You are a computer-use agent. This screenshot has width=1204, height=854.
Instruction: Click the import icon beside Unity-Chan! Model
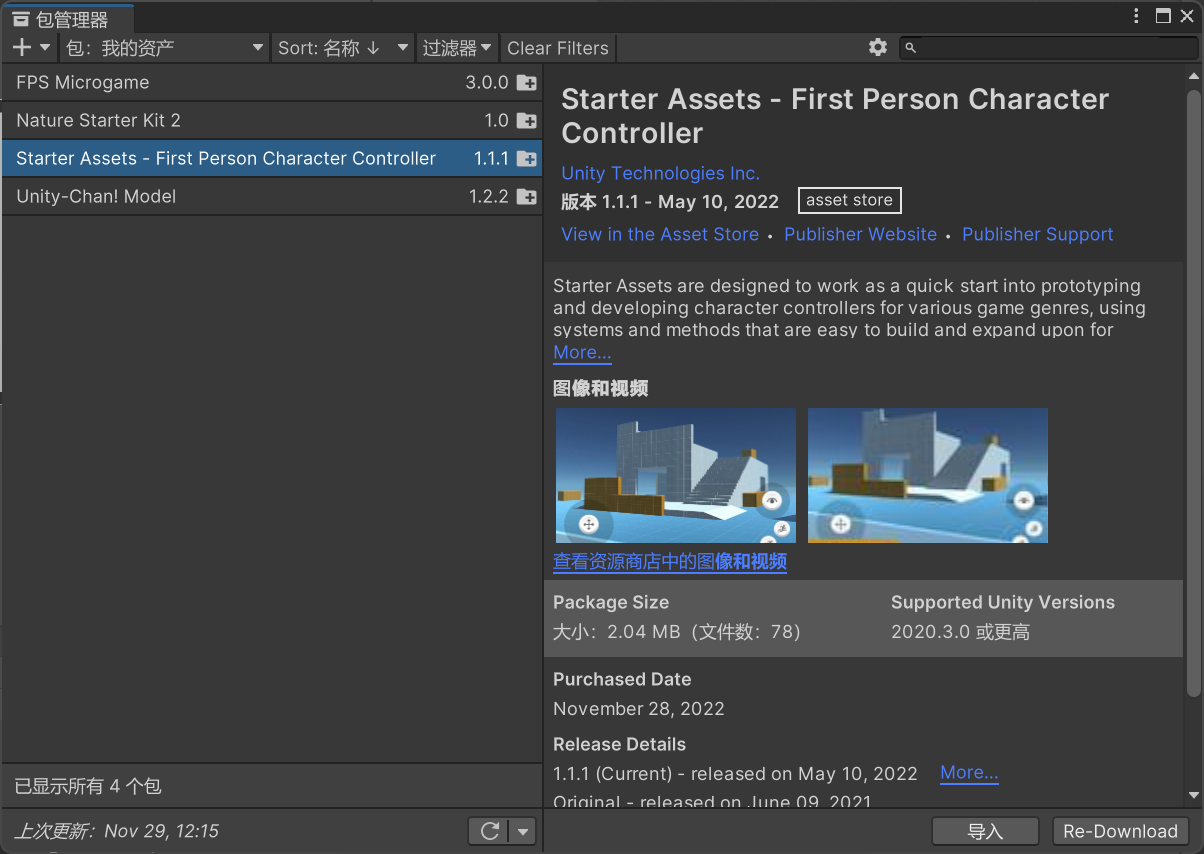pos(526,197)
